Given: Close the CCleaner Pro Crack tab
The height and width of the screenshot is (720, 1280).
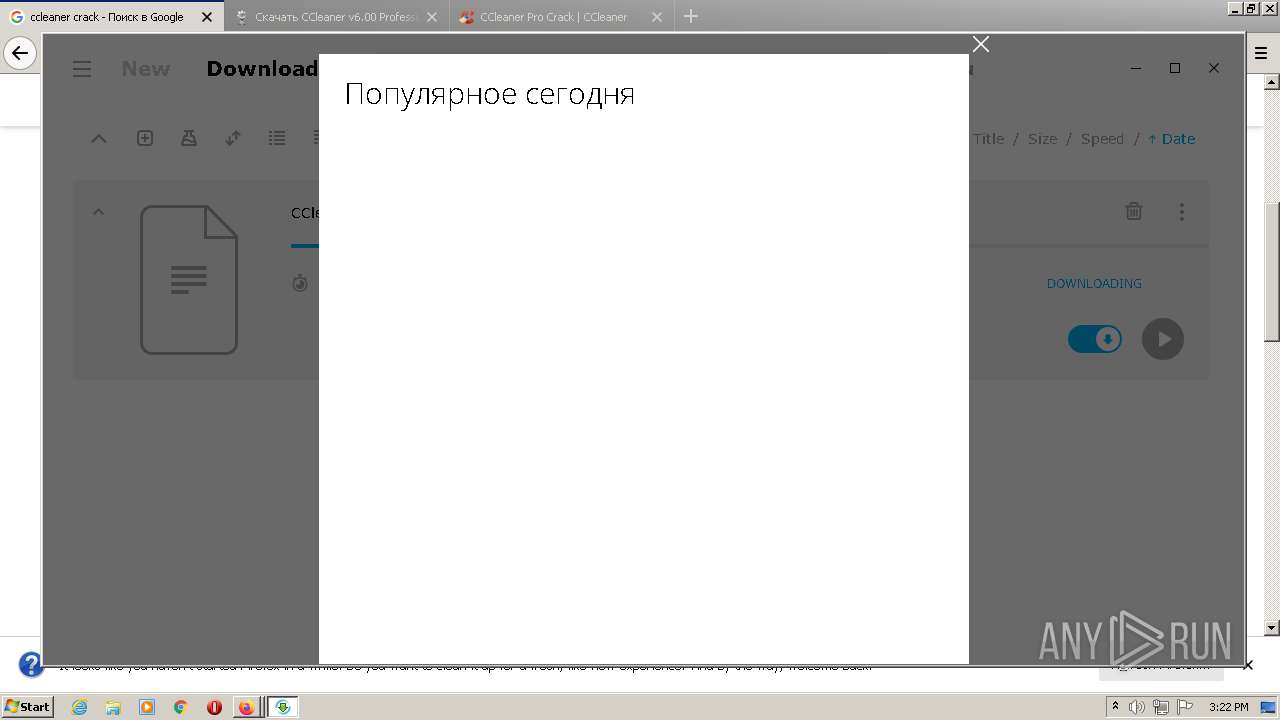Looking at the screenshot, I should coord(657,17).
